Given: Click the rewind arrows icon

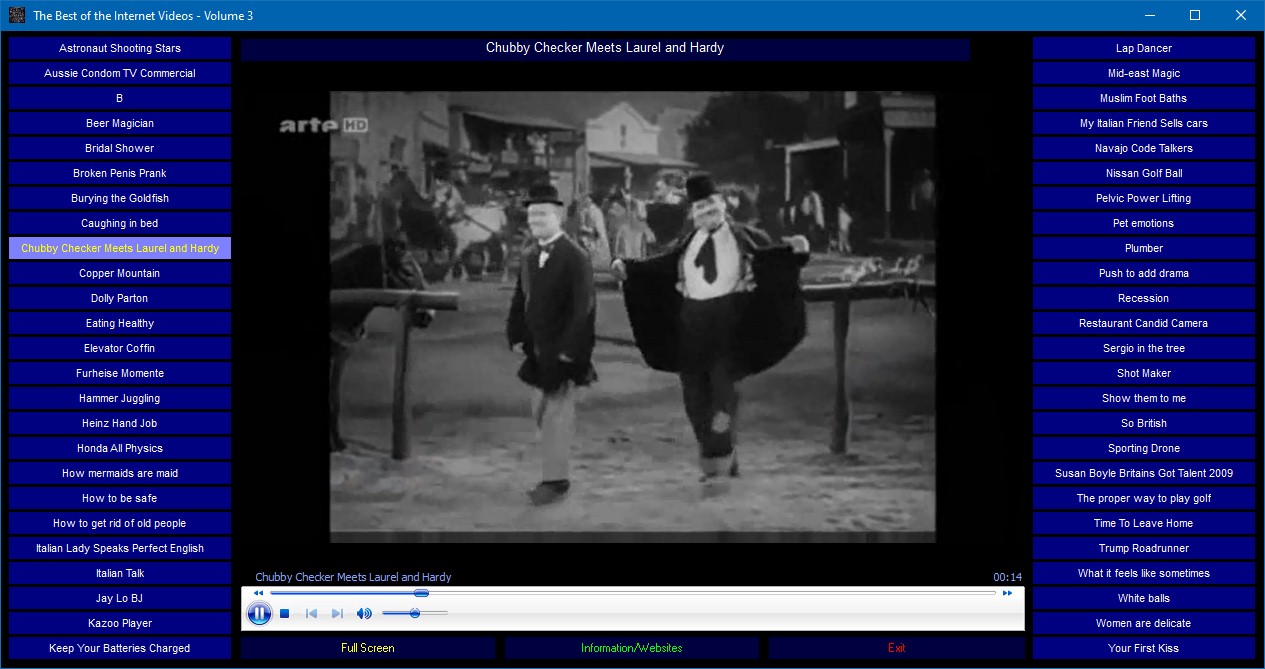Looking at the screenshot, I should [258, 593].
